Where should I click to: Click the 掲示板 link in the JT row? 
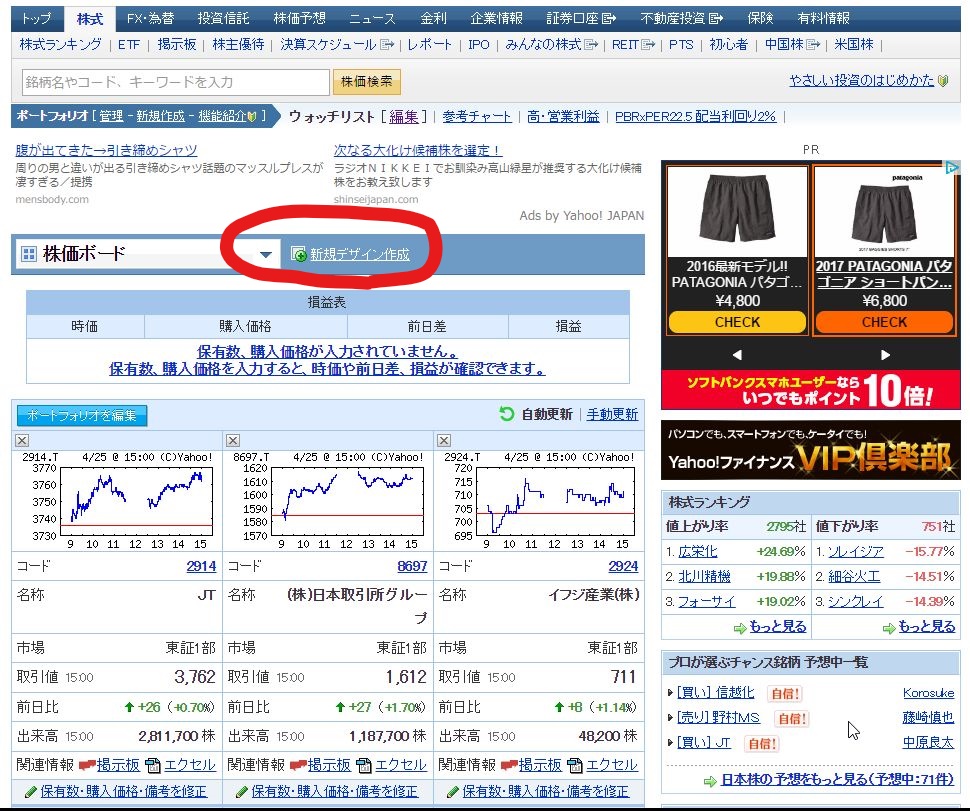click(x=118, y=765)
